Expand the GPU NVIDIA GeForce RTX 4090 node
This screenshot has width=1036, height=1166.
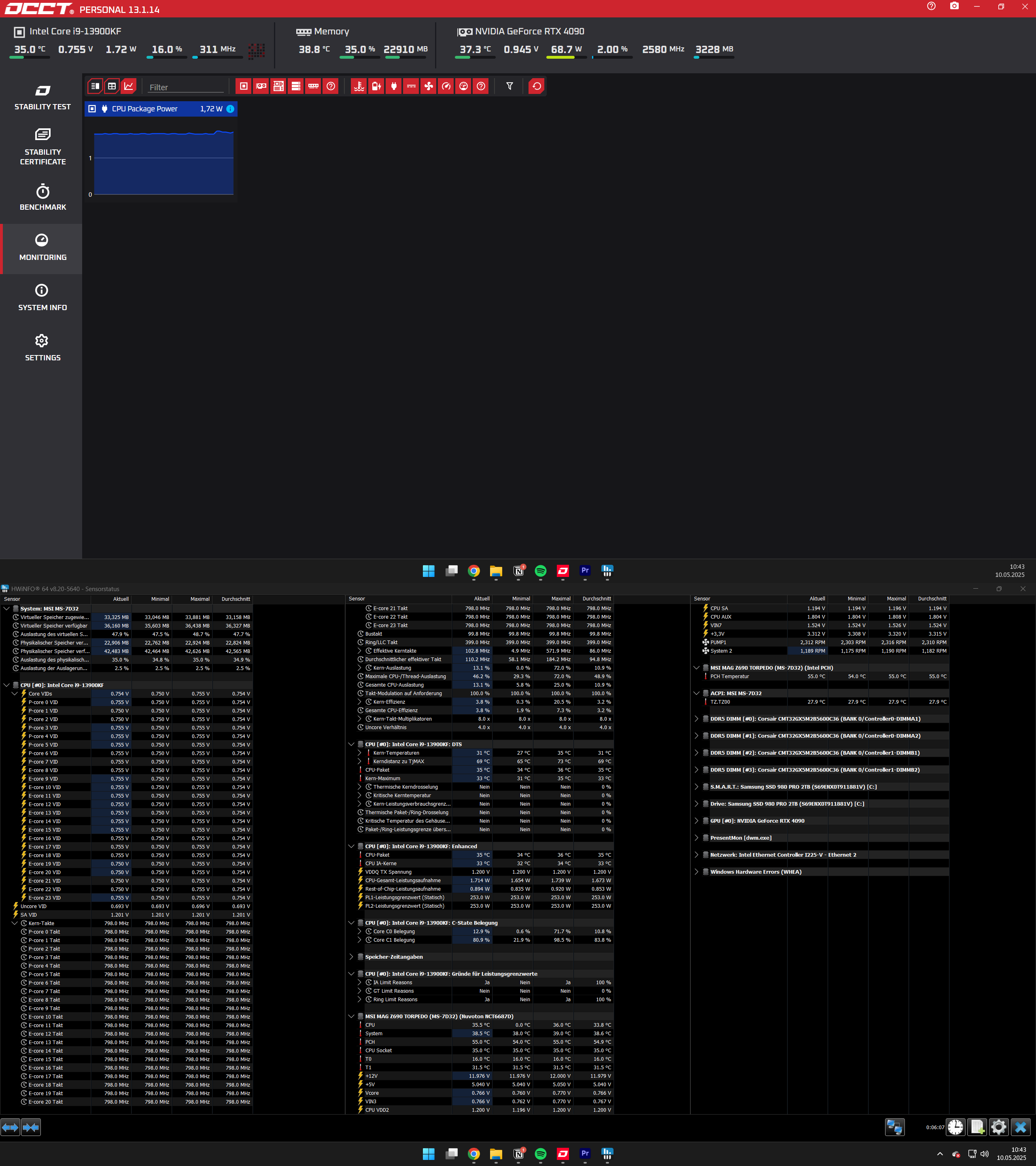pos(696,821)
